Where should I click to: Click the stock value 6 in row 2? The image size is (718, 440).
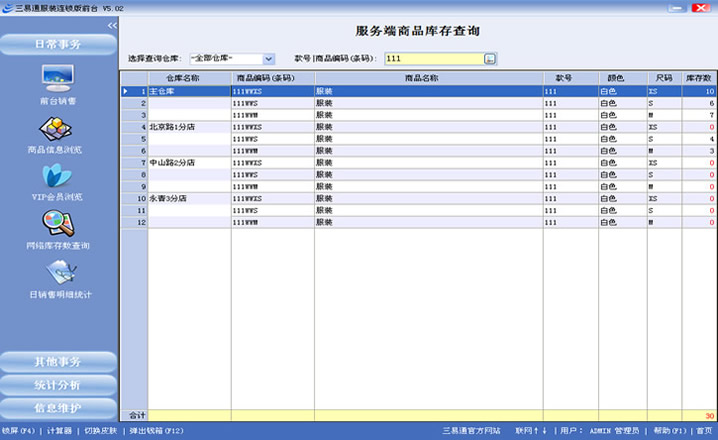699,103
